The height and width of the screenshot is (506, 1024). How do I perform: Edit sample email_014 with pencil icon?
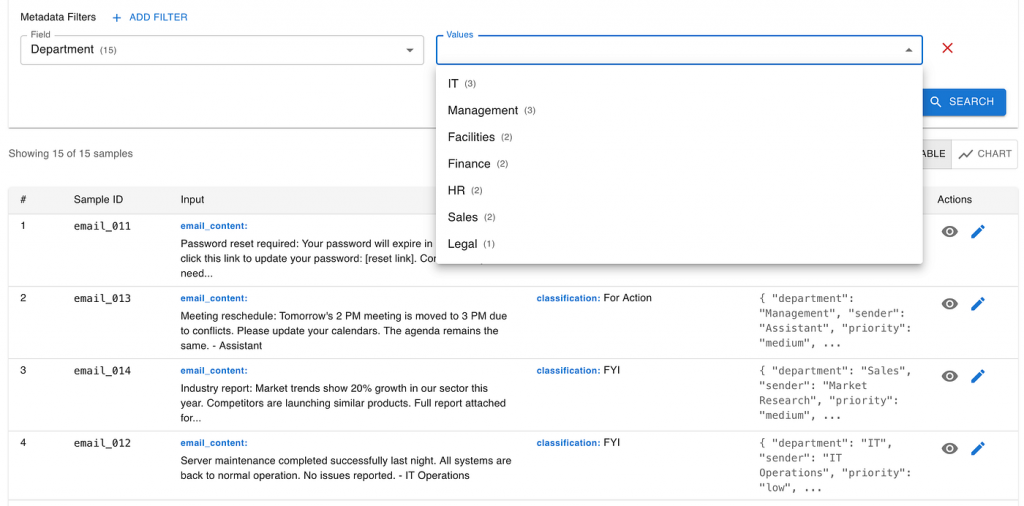(x=978, y=376)
